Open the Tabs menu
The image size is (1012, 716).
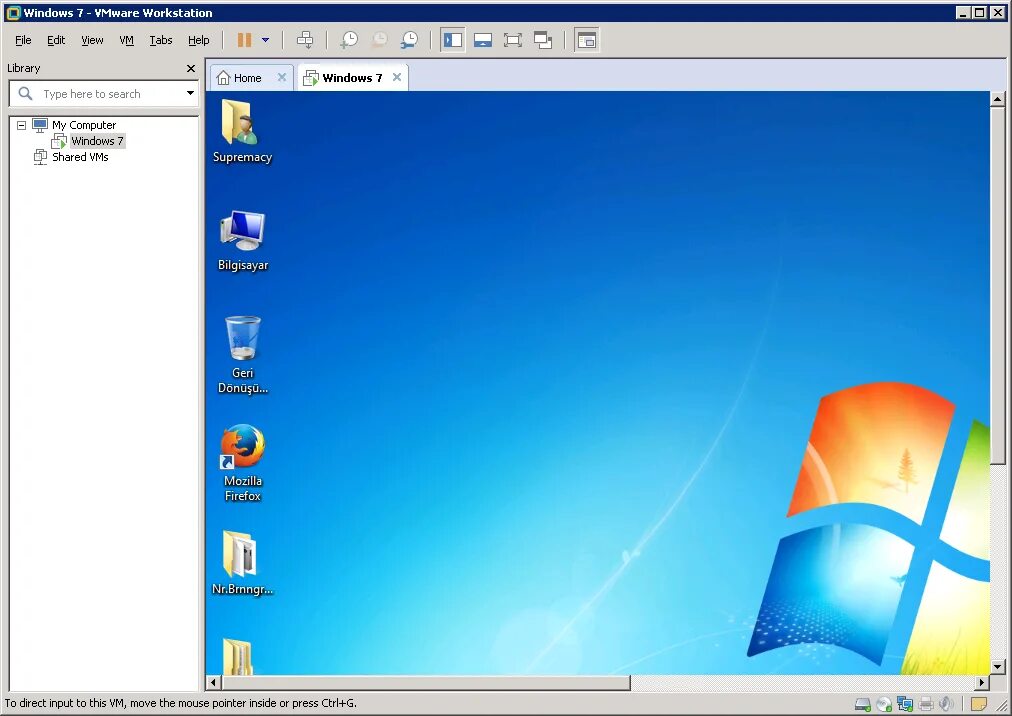(161, 40)
